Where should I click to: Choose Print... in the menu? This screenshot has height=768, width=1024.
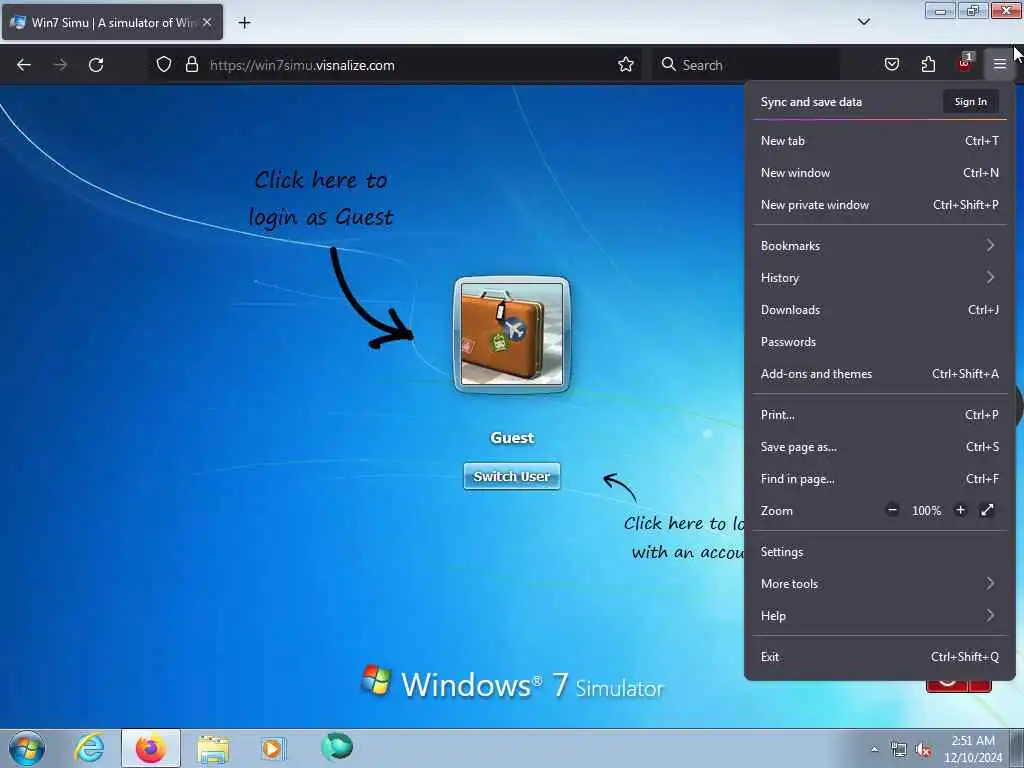tap(880, 415)
